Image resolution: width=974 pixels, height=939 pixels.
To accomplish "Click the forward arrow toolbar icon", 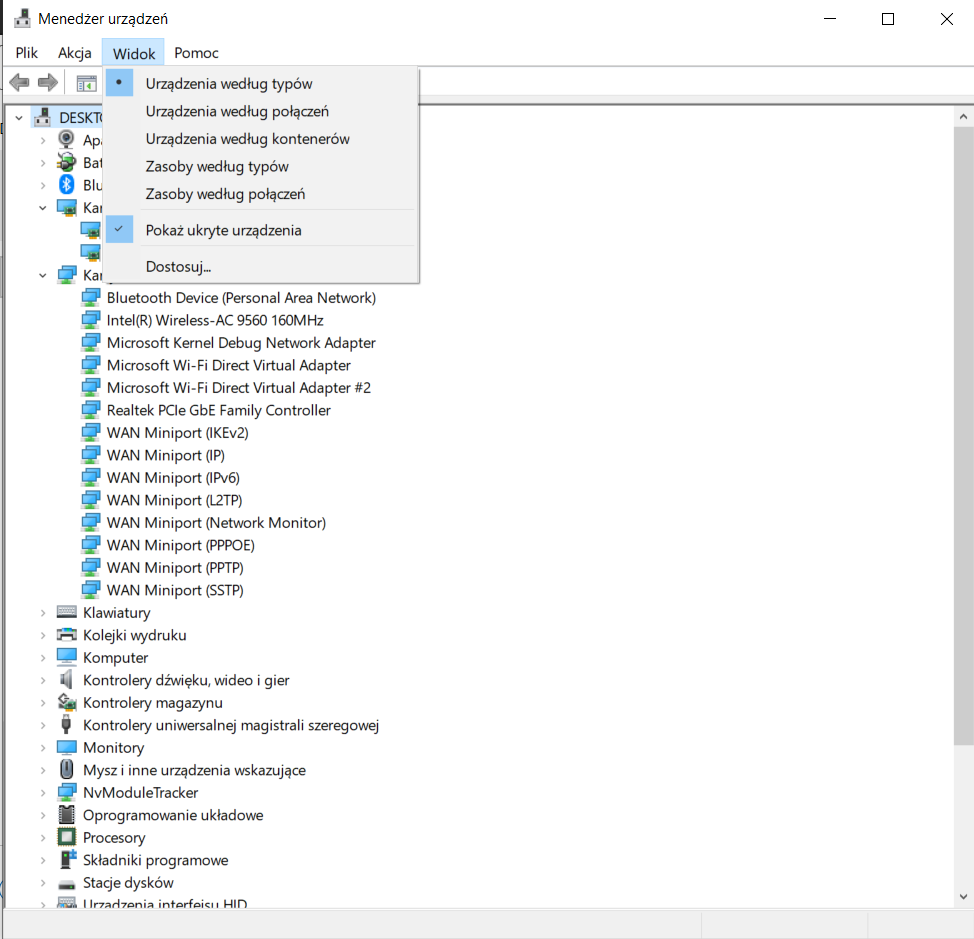I will tap(48, 82).
